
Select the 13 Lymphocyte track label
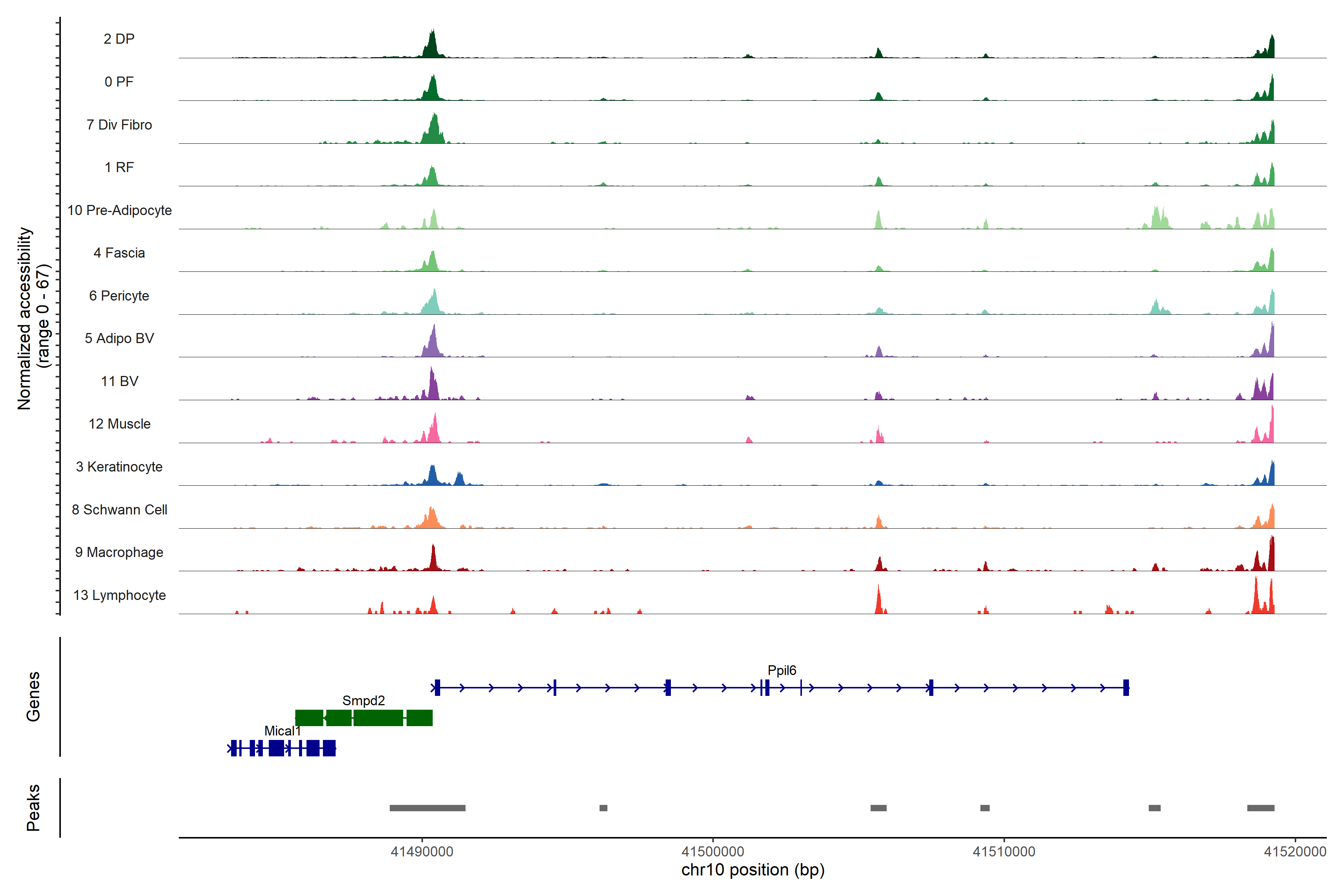point(119,595)
